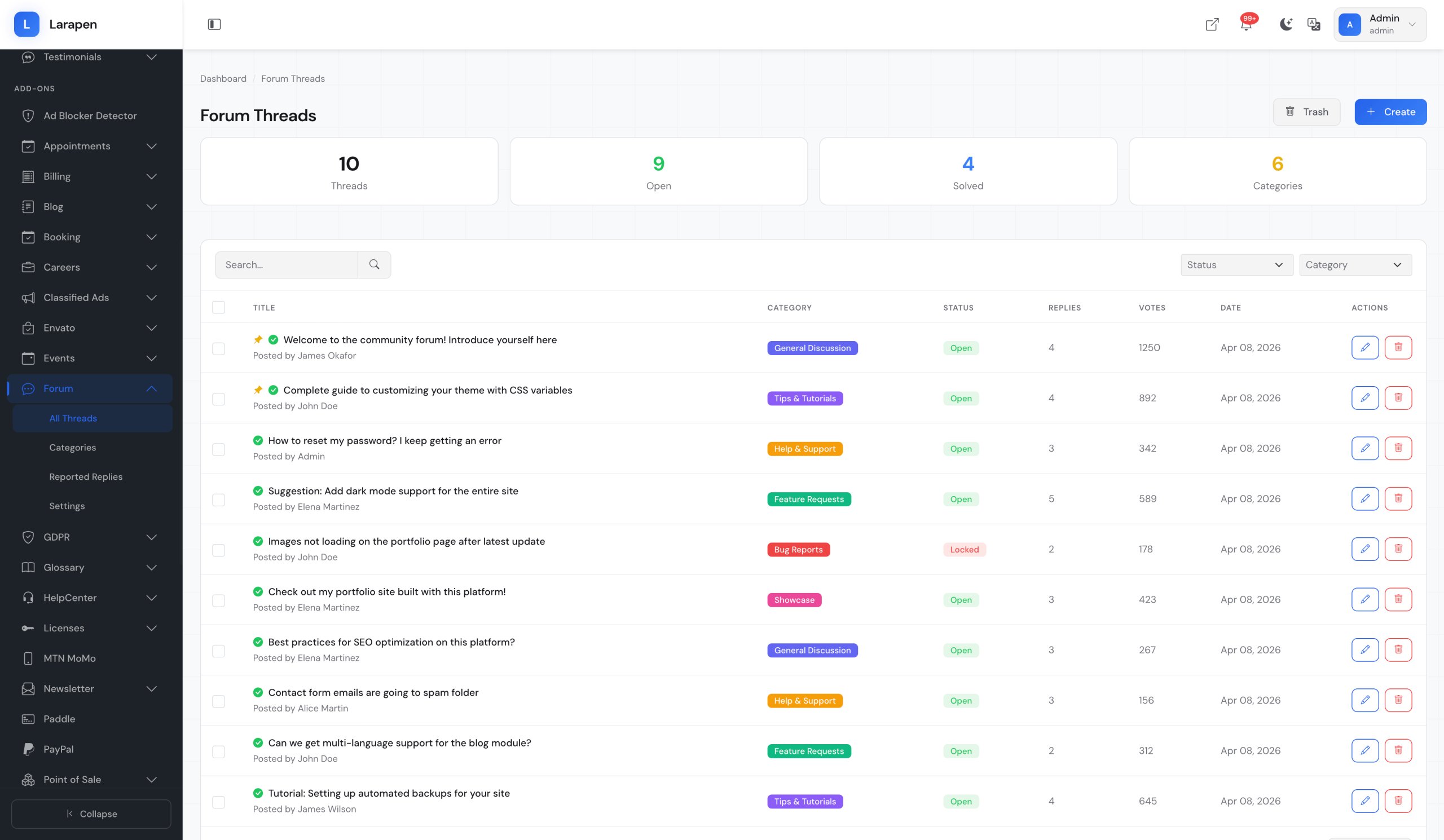Image resolution: width=1444 pixels, height=840 pixels.
Task: Check the select-all header checkbox
Action: click(x=218, y=307)
